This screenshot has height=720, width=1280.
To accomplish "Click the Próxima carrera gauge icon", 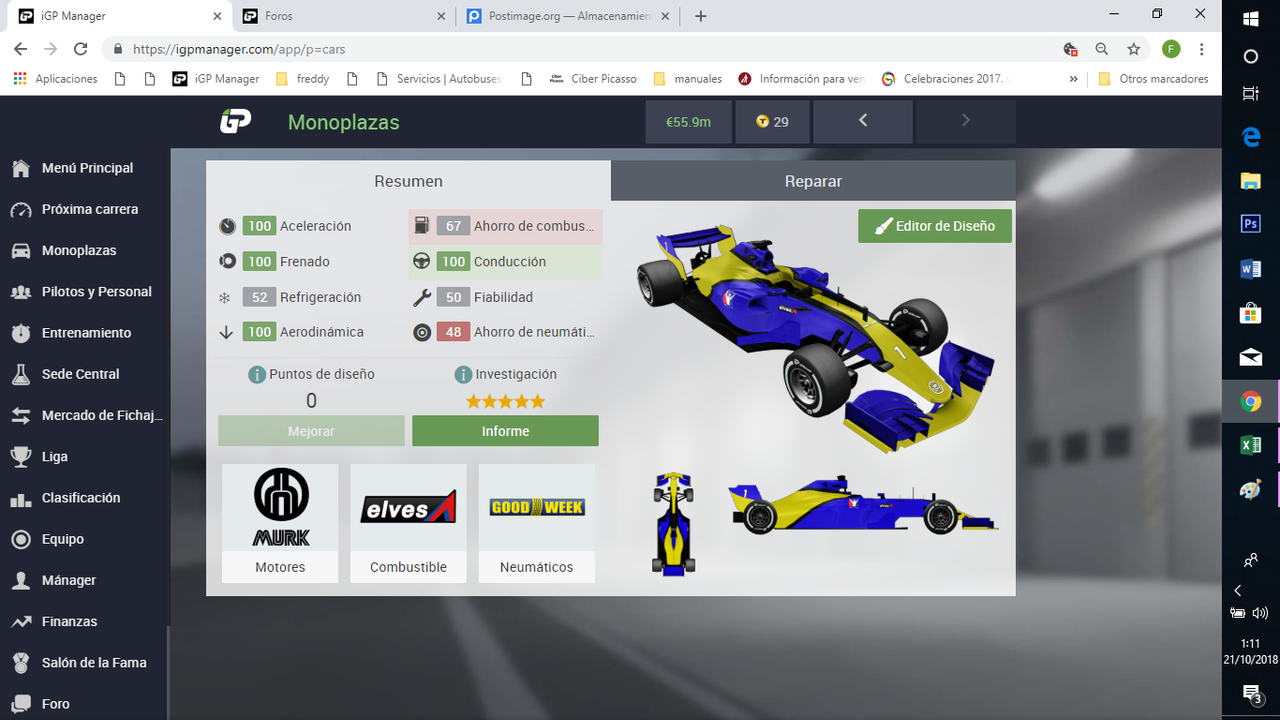I will (21, 210).
